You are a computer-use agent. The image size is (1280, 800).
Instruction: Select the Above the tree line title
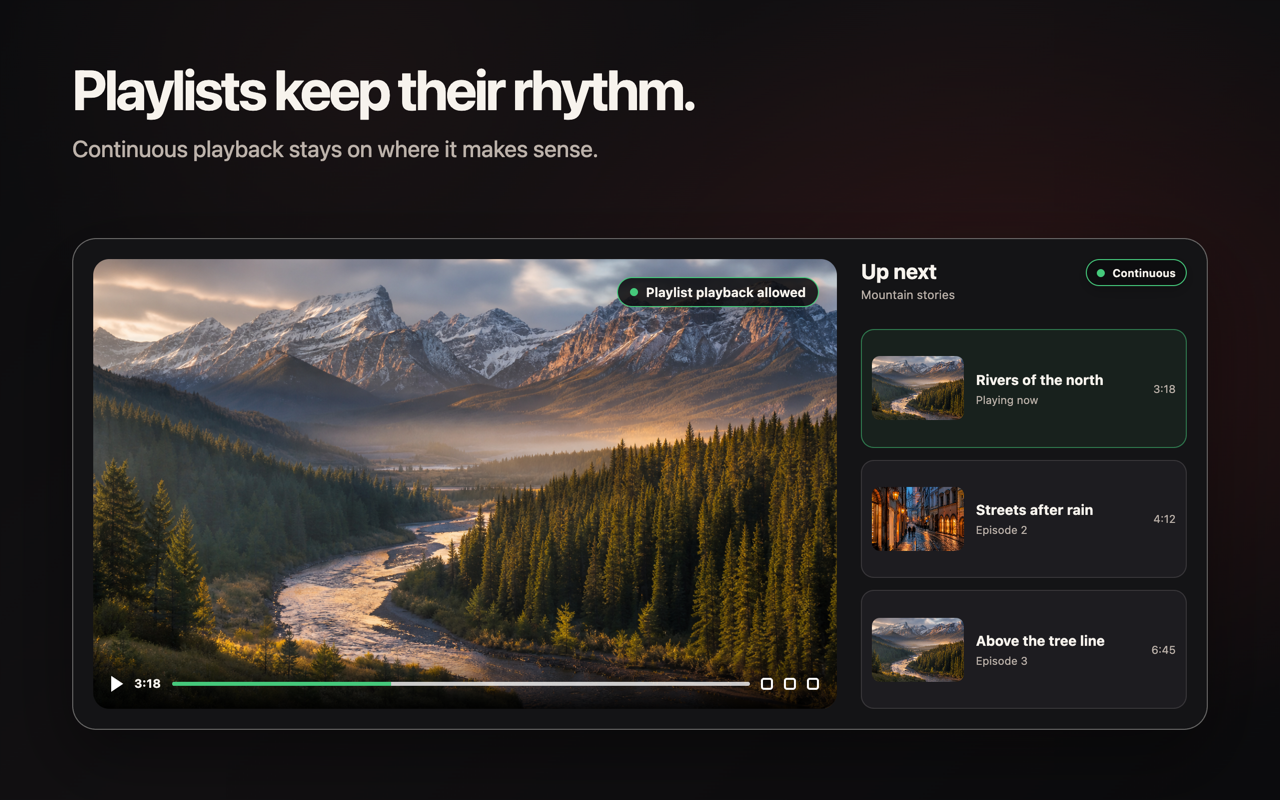click(1040, 641)
